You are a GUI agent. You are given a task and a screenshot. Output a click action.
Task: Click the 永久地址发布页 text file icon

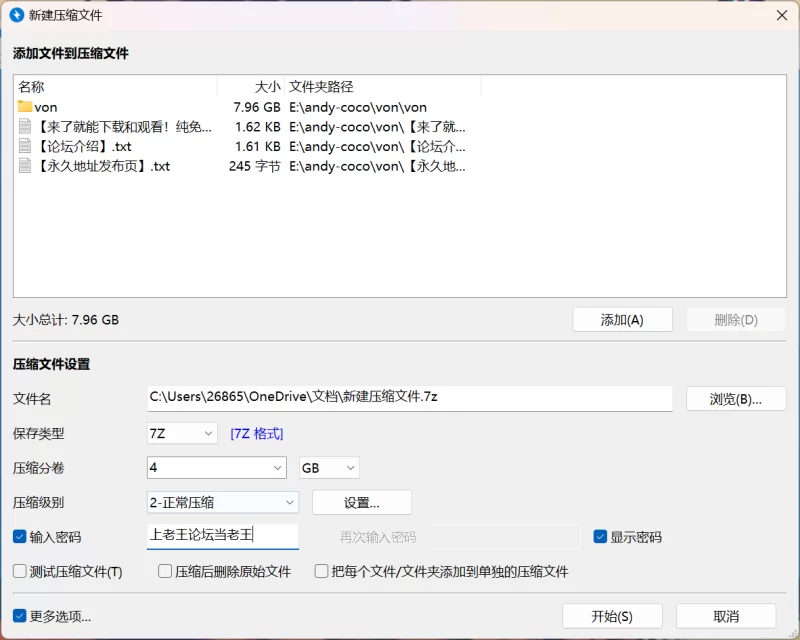(x=25, y=166)
